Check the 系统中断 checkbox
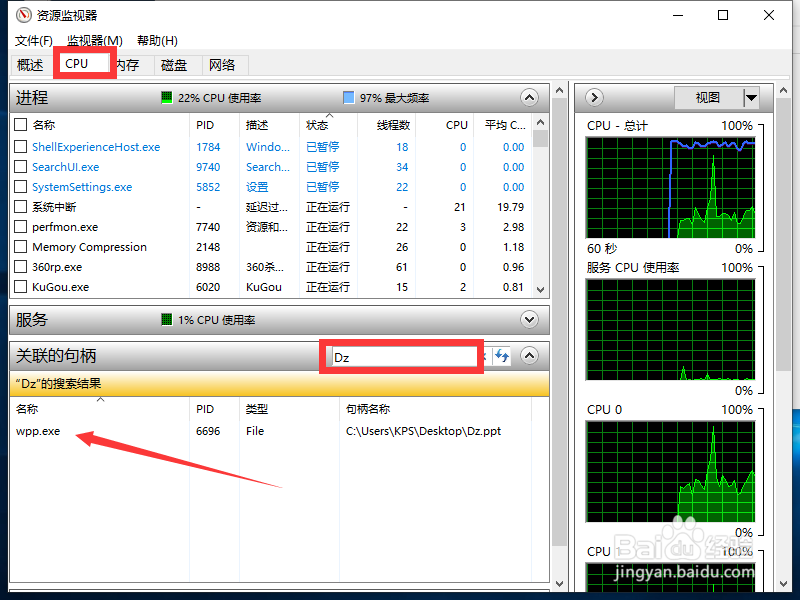 click(x=20, y=207)
